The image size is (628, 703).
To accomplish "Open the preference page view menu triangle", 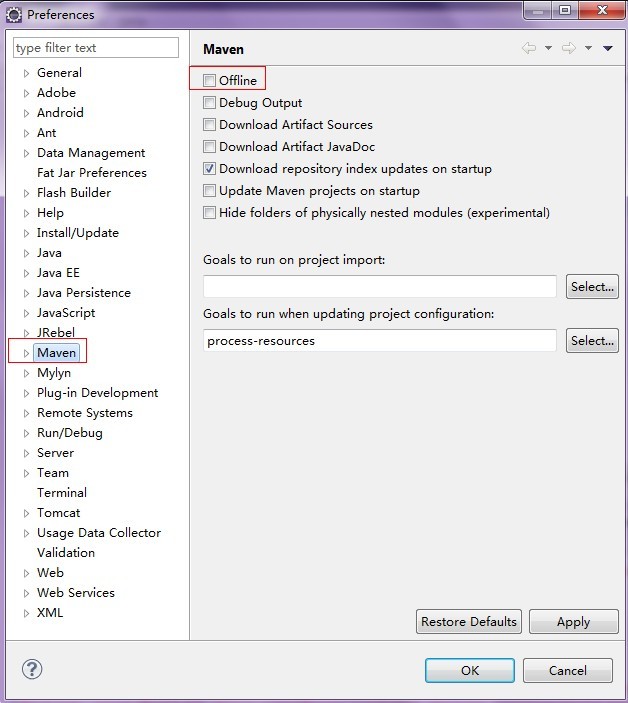I will pos(607,48).
